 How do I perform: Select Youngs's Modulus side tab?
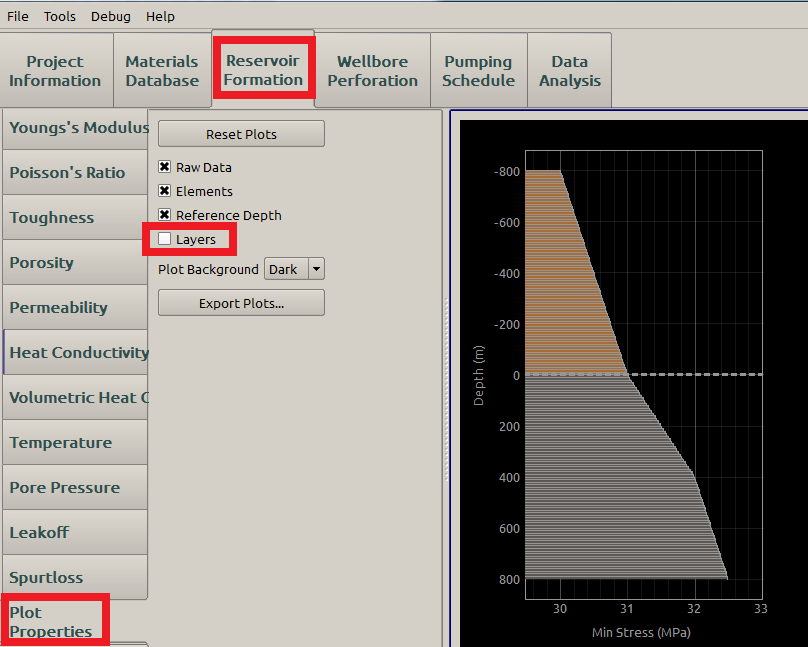tap(75, 128)
